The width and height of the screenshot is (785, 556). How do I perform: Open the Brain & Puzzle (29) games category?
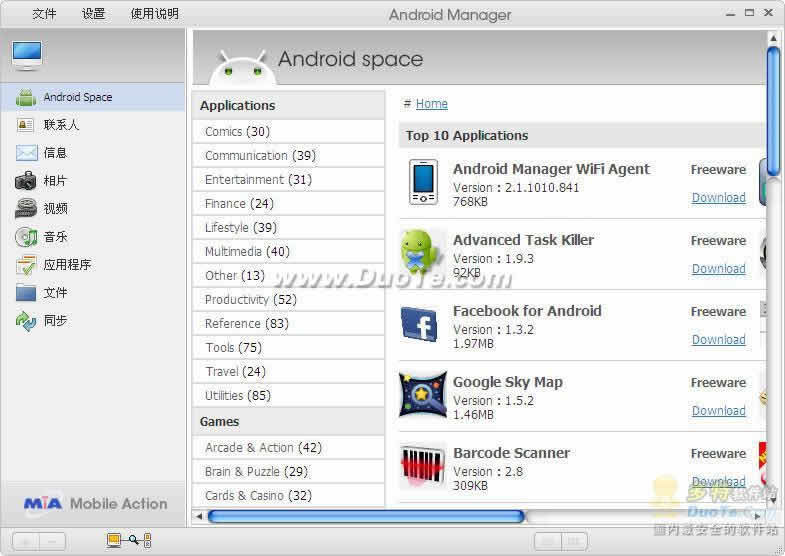[x=288, y=471]
